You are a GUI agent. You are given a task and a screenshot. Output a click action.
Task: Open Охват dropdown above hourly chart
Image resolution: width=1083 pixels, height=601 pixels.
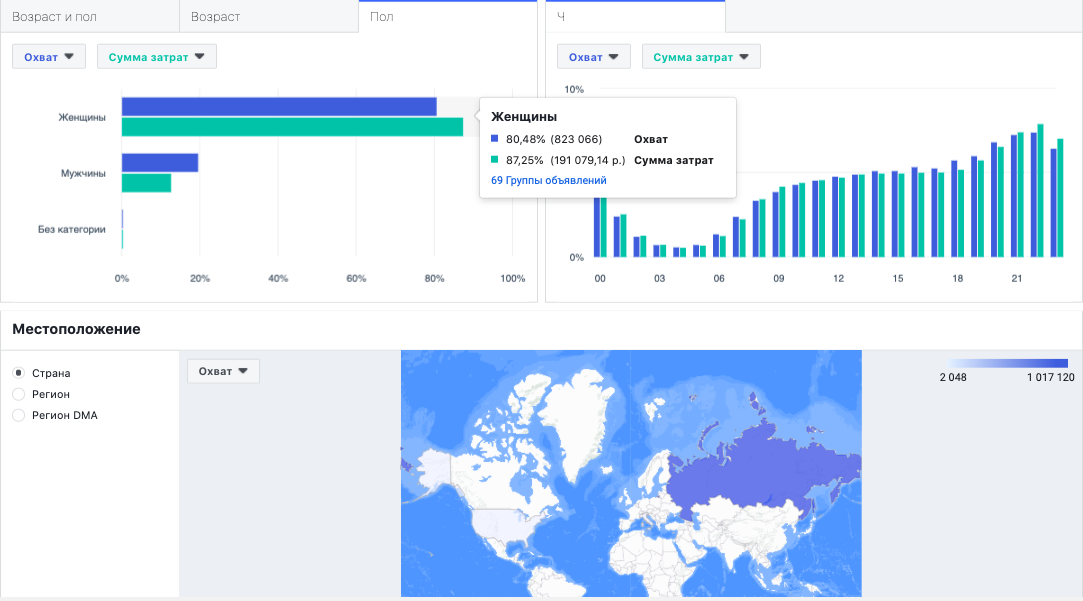pyautogui.click(x=594, y=57)
